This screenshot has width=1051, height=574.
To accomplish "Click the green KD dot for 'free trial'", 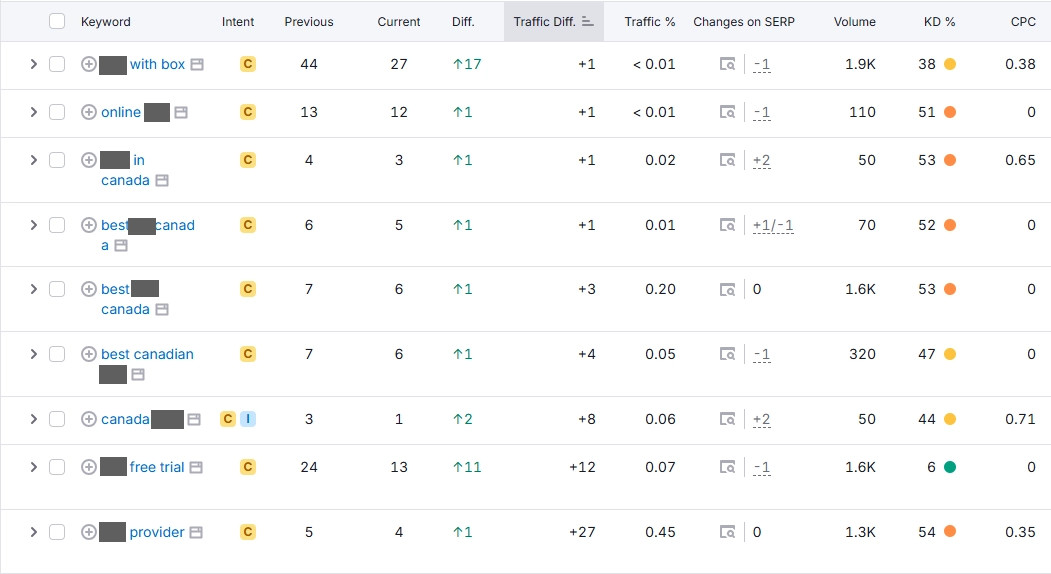I will pyautogui.click(x=950, y=467).
